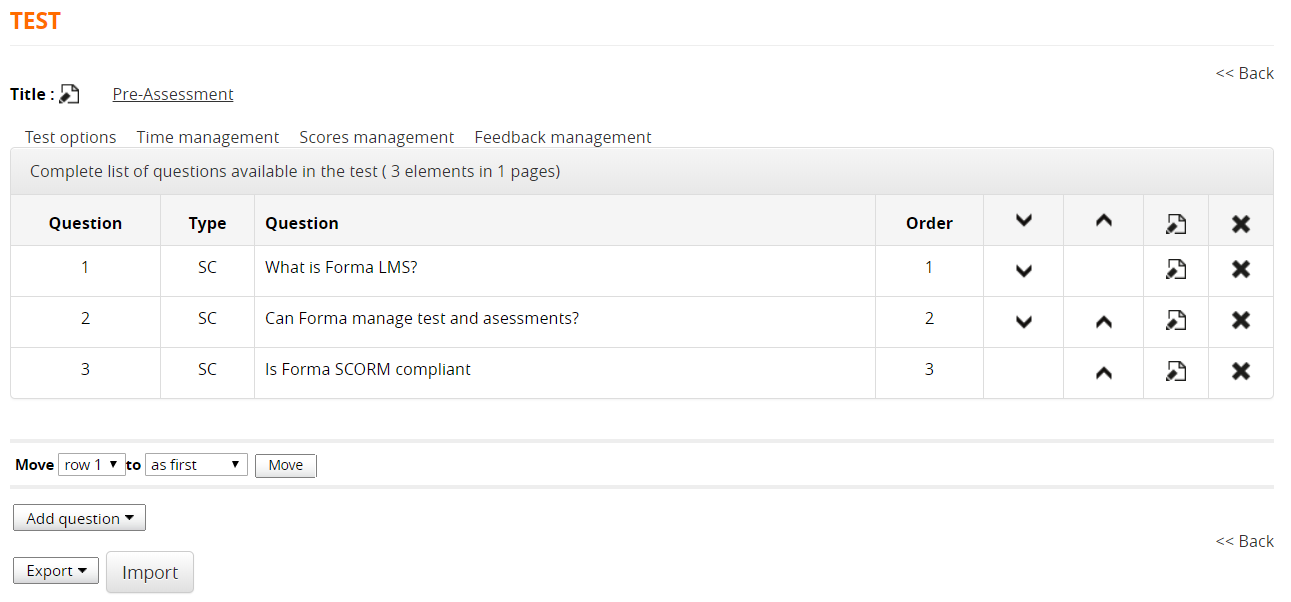
Task: Delete question 2 about test and assessments
Action: [x=1240, y=320]
